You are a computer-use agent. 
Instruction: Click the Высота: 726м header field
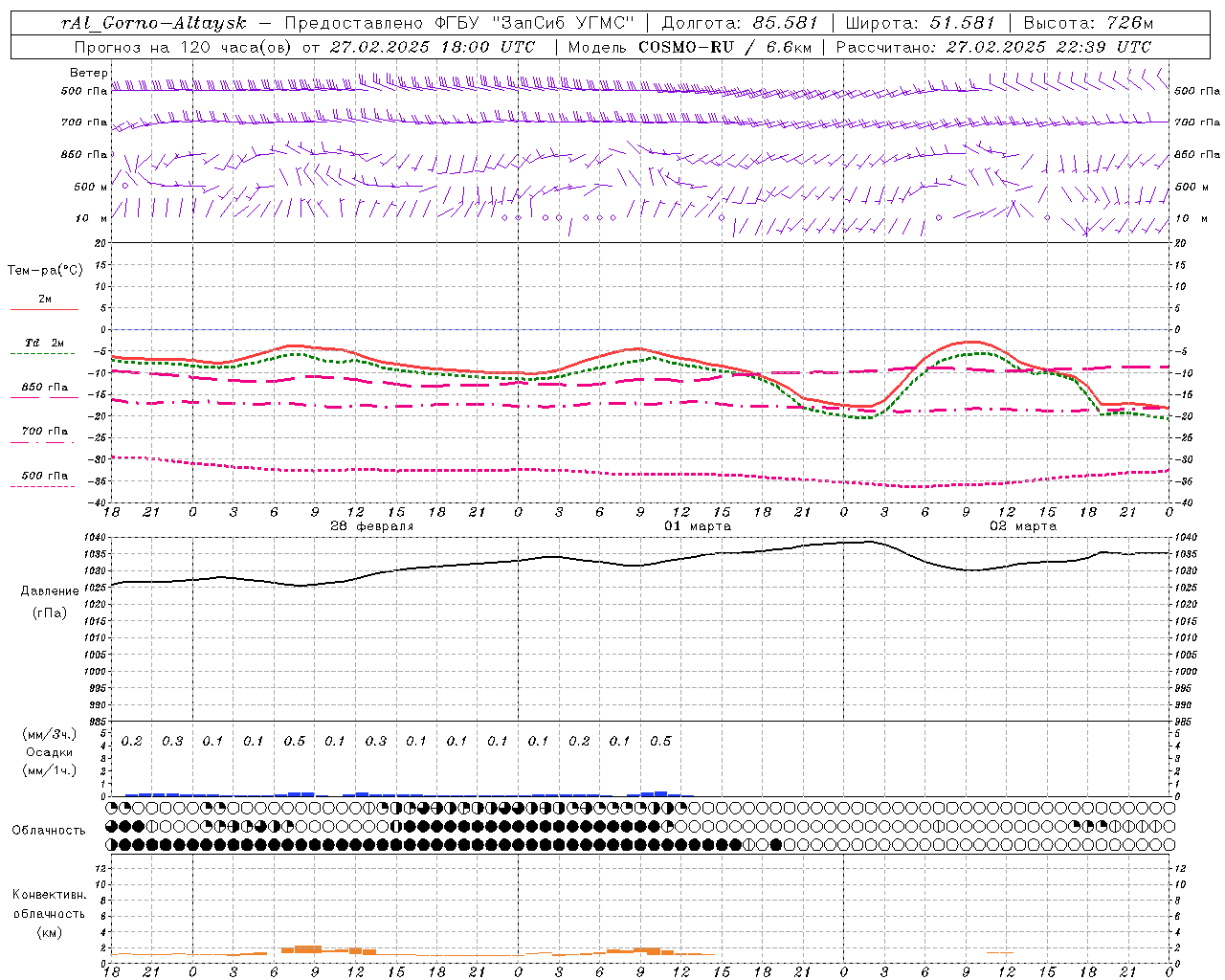tap(1088, 23)
